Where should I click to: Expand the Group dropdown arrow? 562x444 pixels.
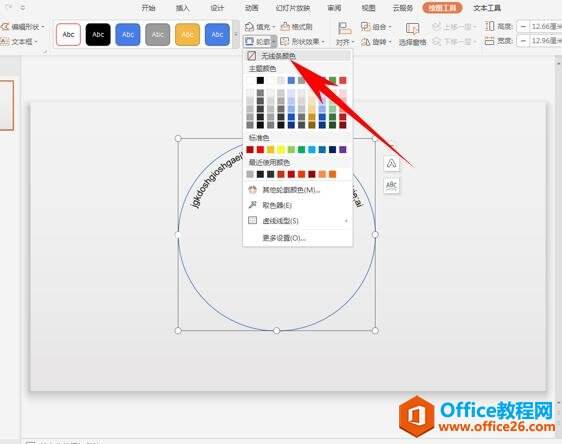390,27
